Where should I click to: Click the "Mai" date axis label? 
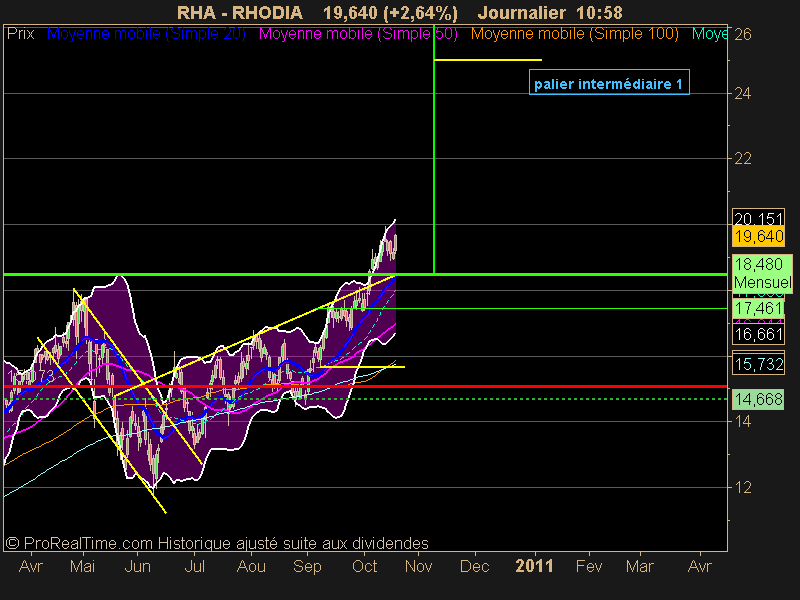click(x=83, y=566)
